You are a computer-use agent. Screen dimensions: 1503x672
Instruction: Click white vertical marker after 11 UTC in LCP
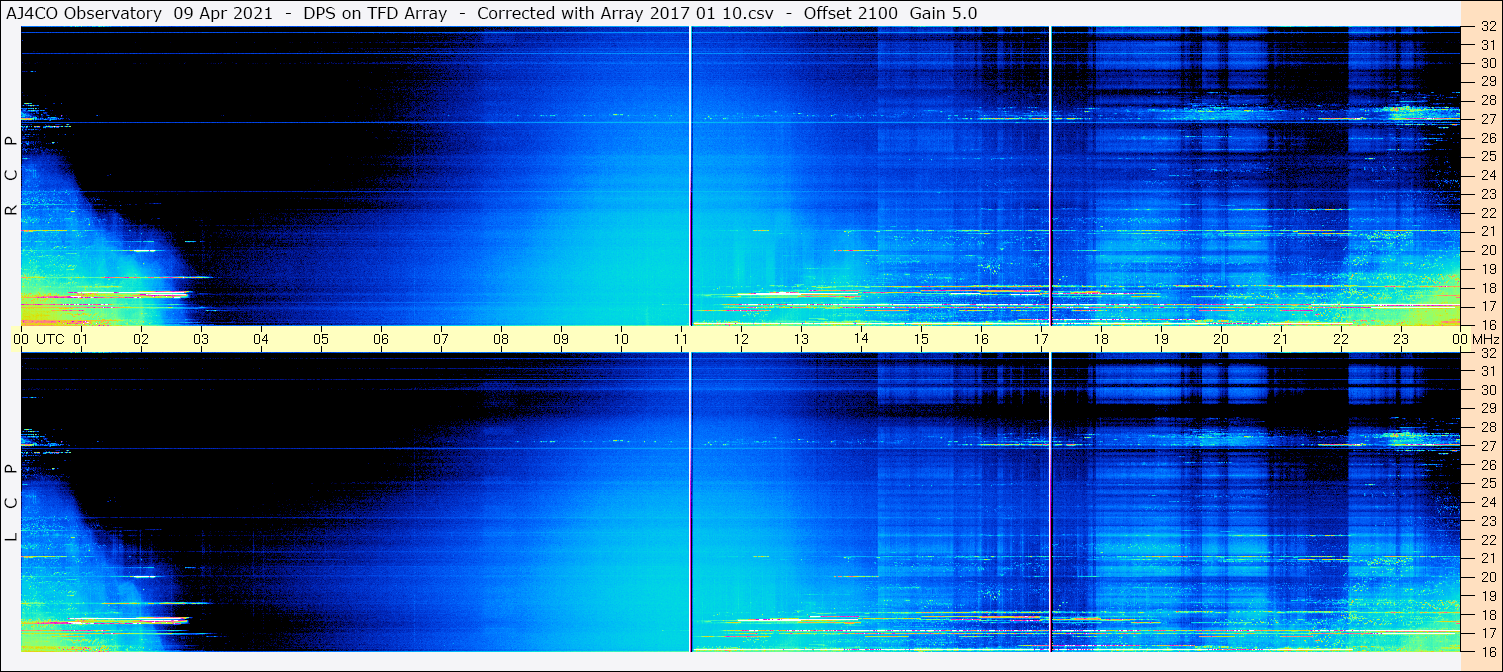click(x=691, y=502)
